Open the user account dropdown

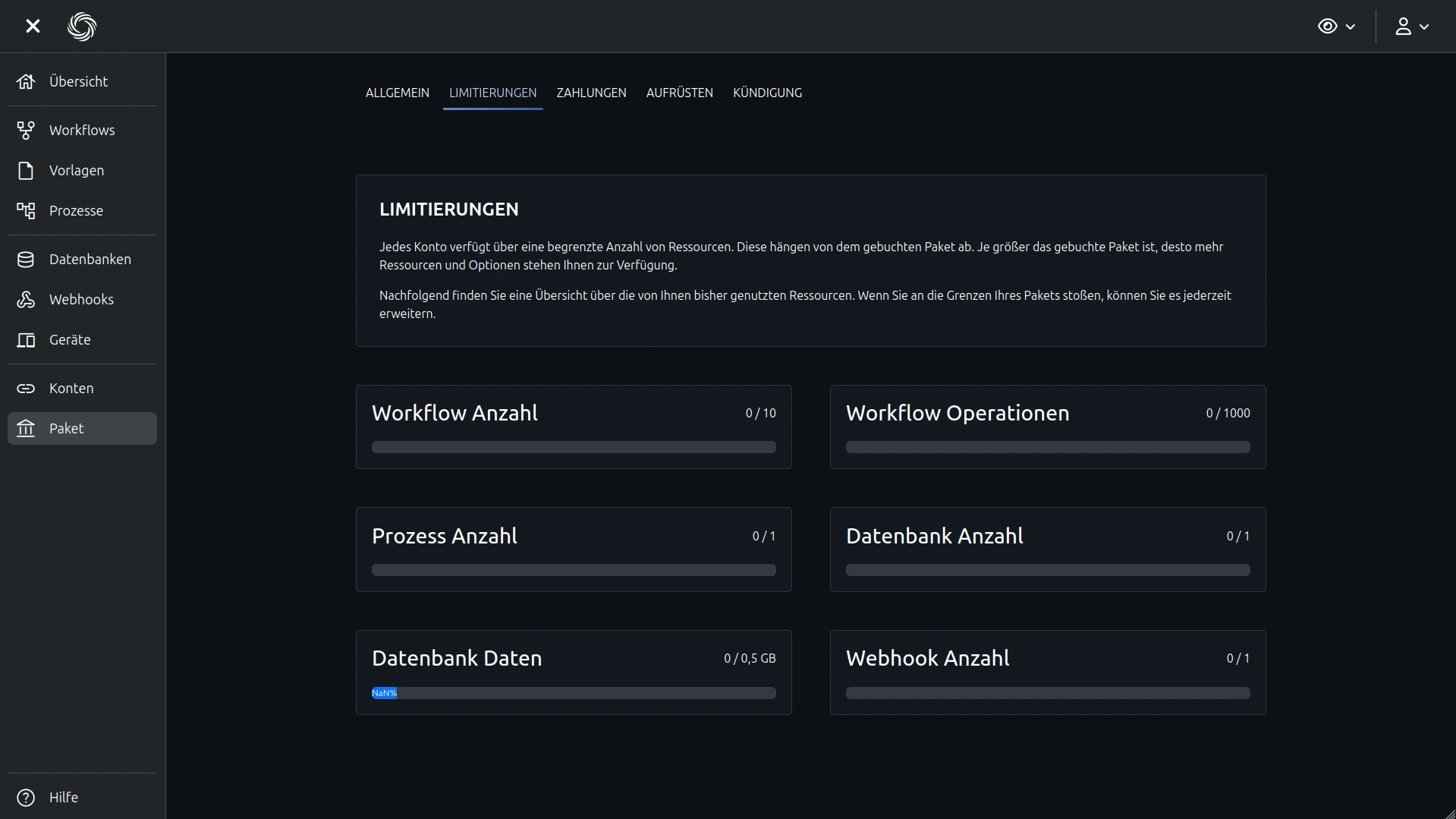[1411, 27]
